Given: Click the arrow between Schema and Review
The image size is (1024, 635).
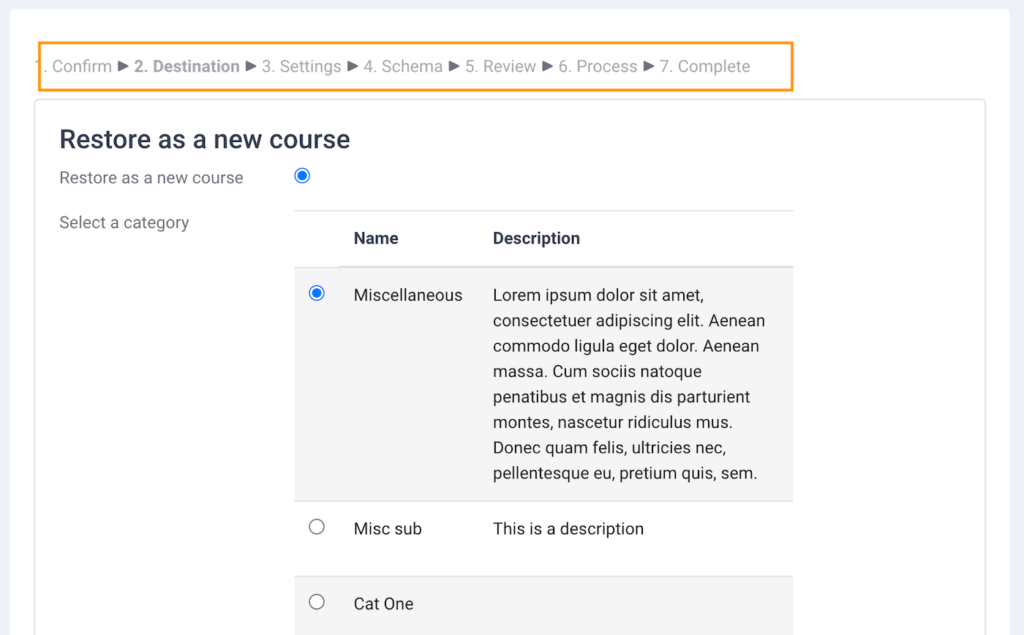Looking at the screenshot, I should (x=454, y=66).
